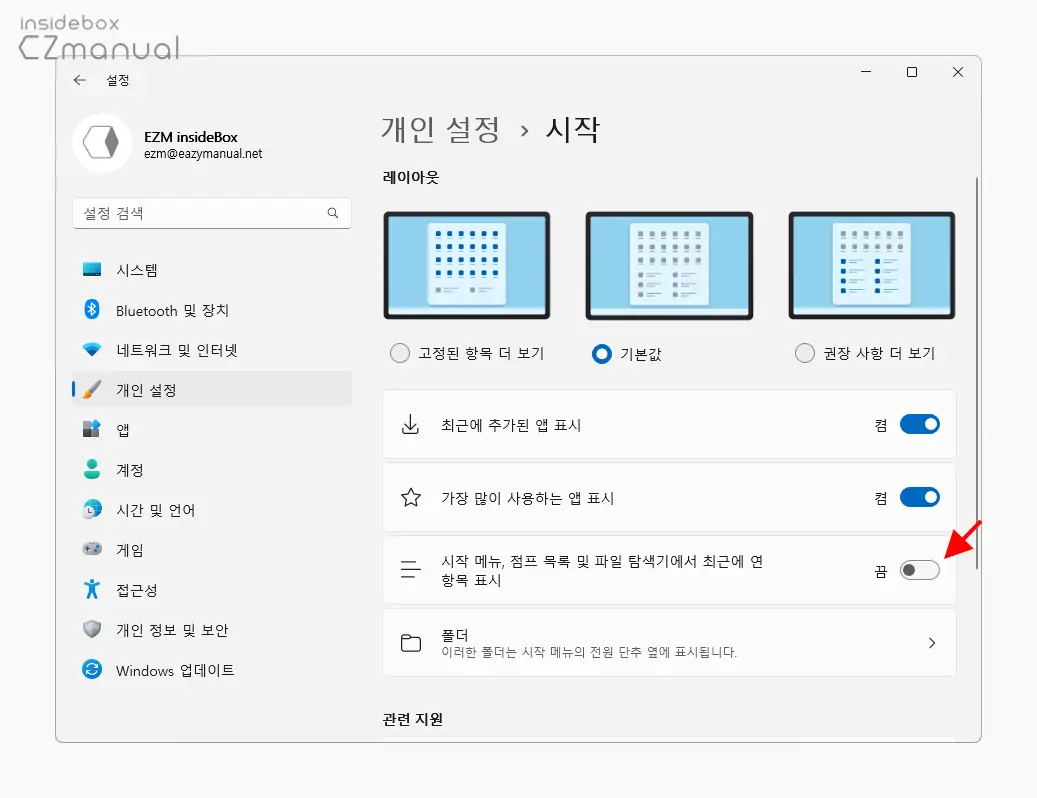Open the 계정 section
This screenshot has width=1037, height=798.
132,470
